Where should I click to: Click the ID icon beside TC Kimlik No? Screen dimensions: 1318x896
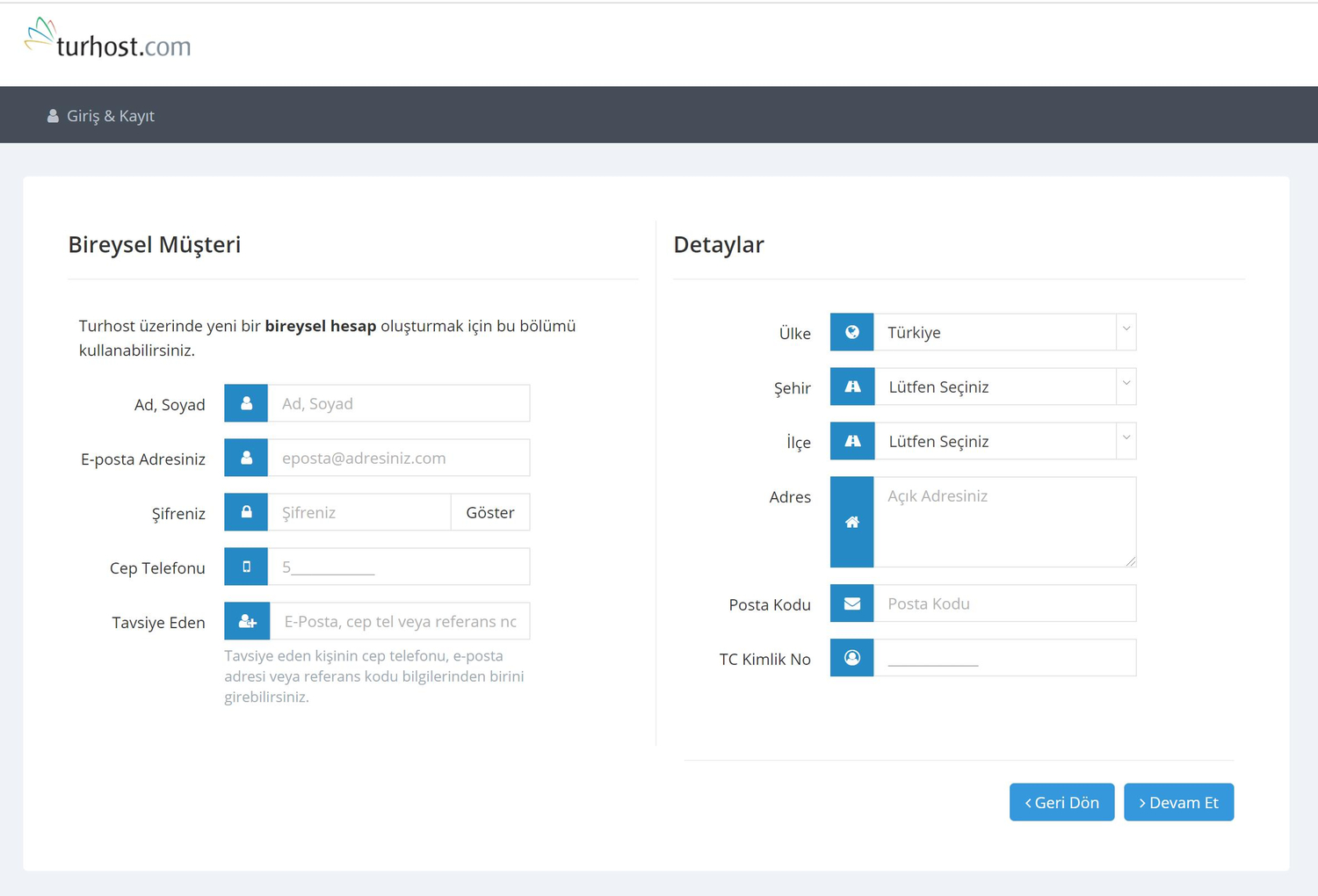click(851, 658)
